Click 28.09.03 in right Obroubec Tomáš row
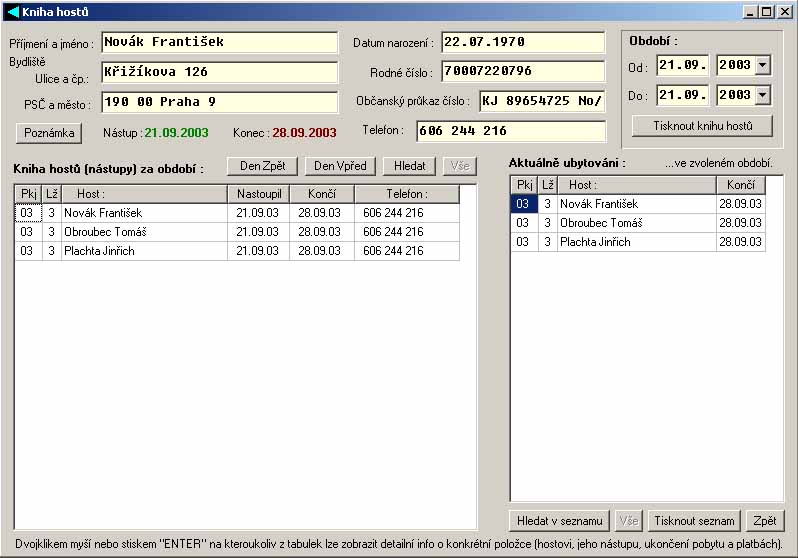 (740, 223)
